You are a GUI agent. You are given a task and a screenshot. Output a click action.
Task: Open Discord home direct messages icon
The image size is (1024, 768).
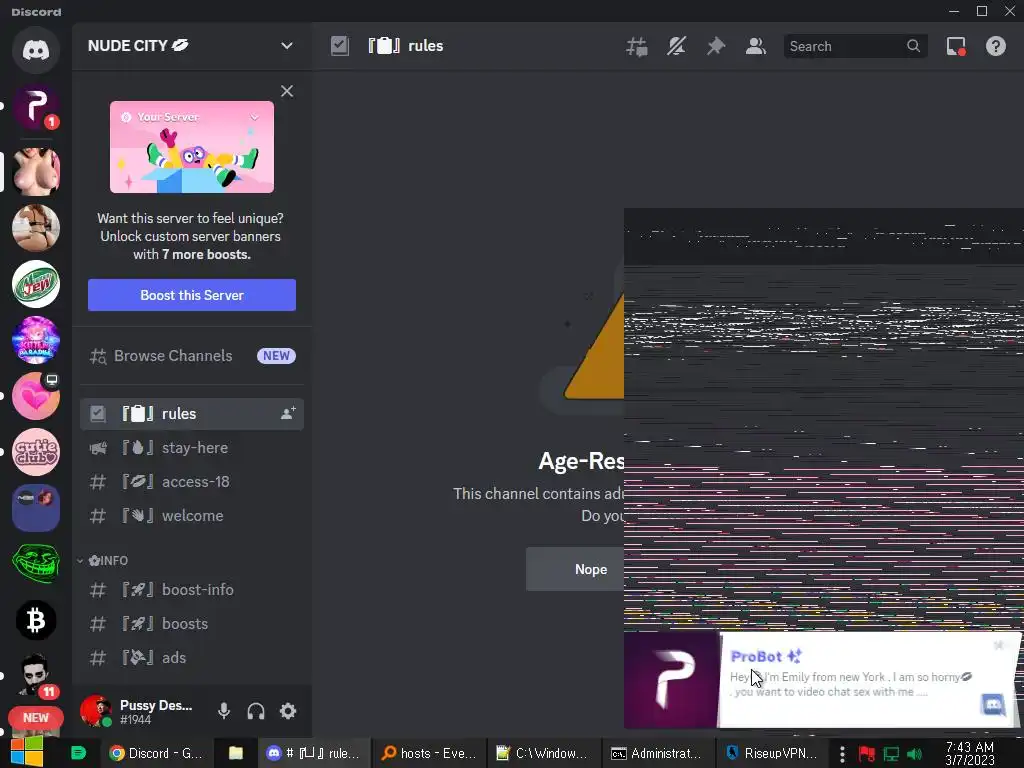(x=36, y=50)
